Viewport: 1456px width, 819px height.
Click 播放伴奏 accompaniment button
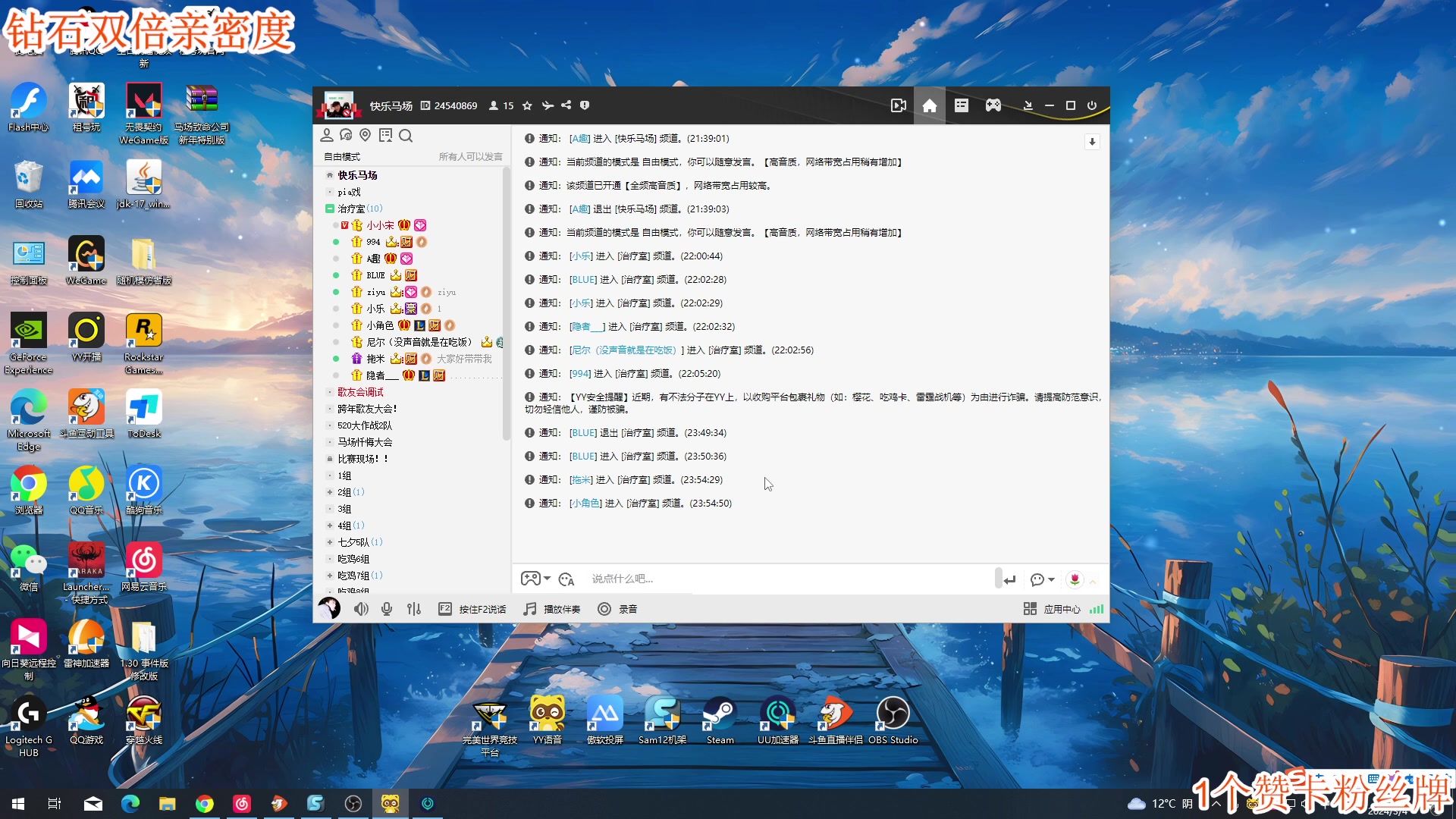551,609
